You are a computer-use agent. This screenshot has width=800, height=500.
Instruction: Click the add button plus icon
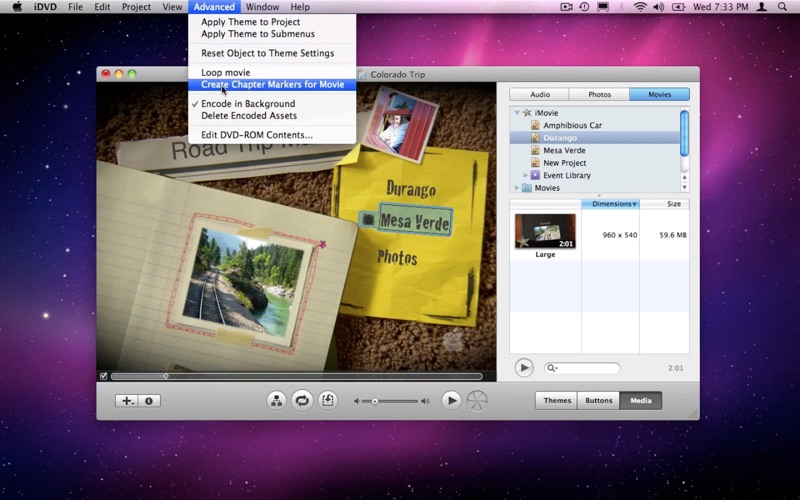tap(127, 401)
